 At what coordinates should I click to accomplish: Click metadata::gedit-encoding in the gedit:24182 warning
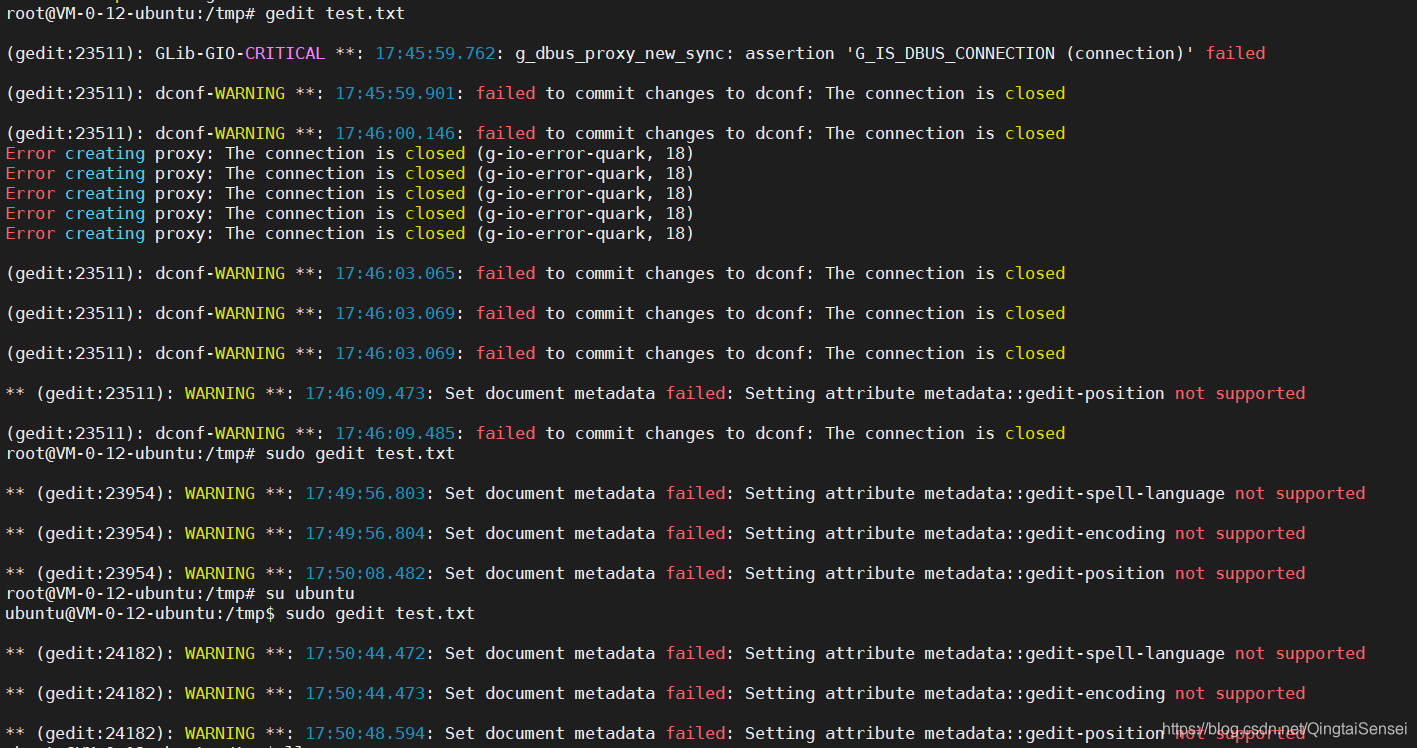(x=1045, y=693)
